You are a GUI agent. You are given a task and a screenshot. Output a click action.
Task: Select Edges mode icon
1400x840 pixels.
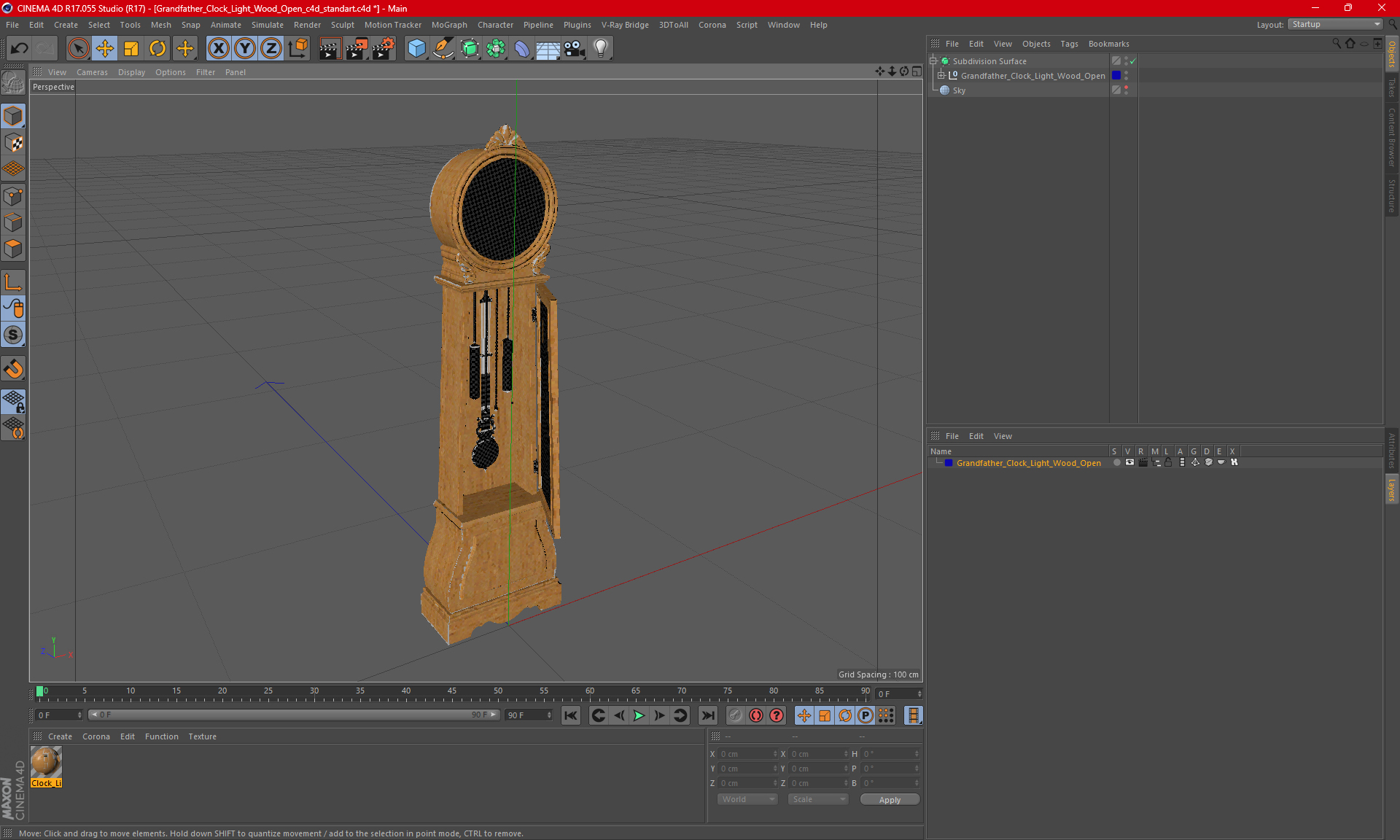13,222
